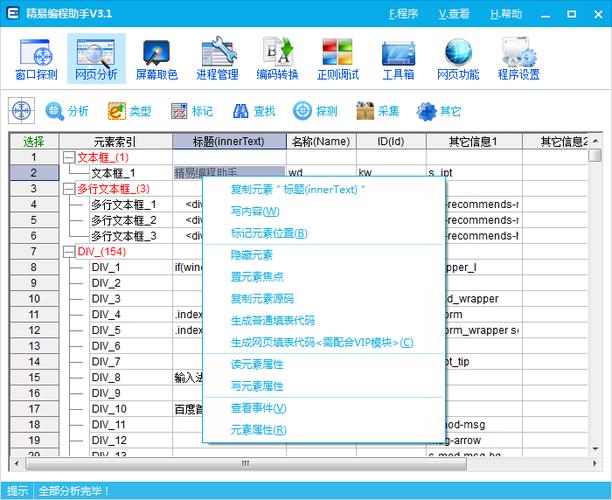The height and width of the screenshot is (500, 612).
Task: Click the 标题(innerText) column header
Action: (x=229, y=141)
